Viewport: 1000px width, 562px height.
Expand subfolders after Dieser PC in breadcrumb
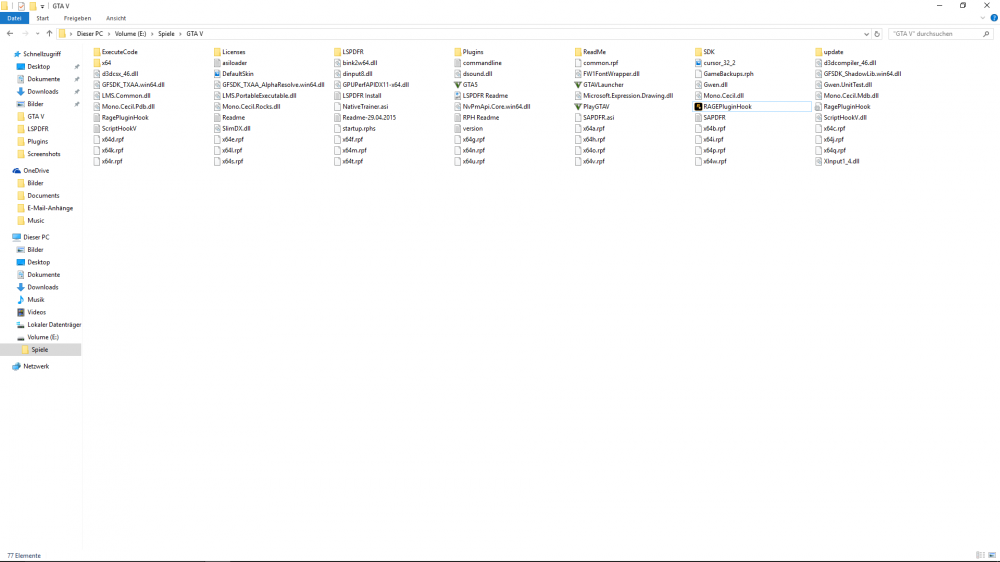point(108,34)
